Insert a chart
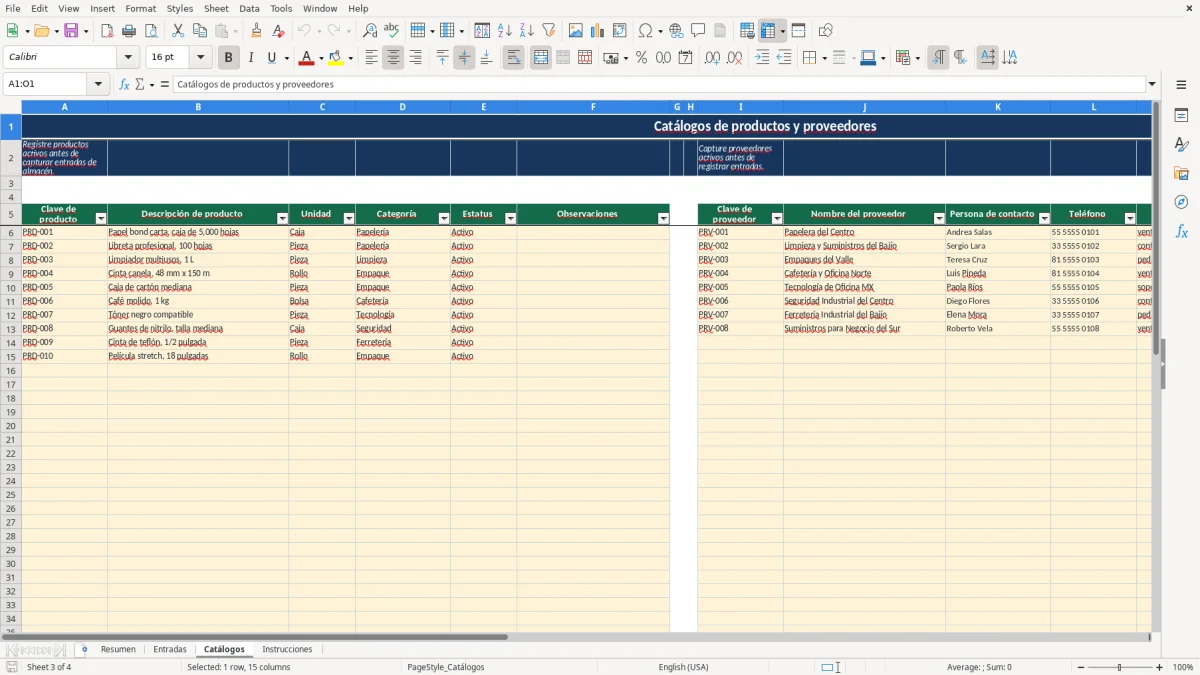1200x675 pixels. pyautogui.click(x=598, y=31)
